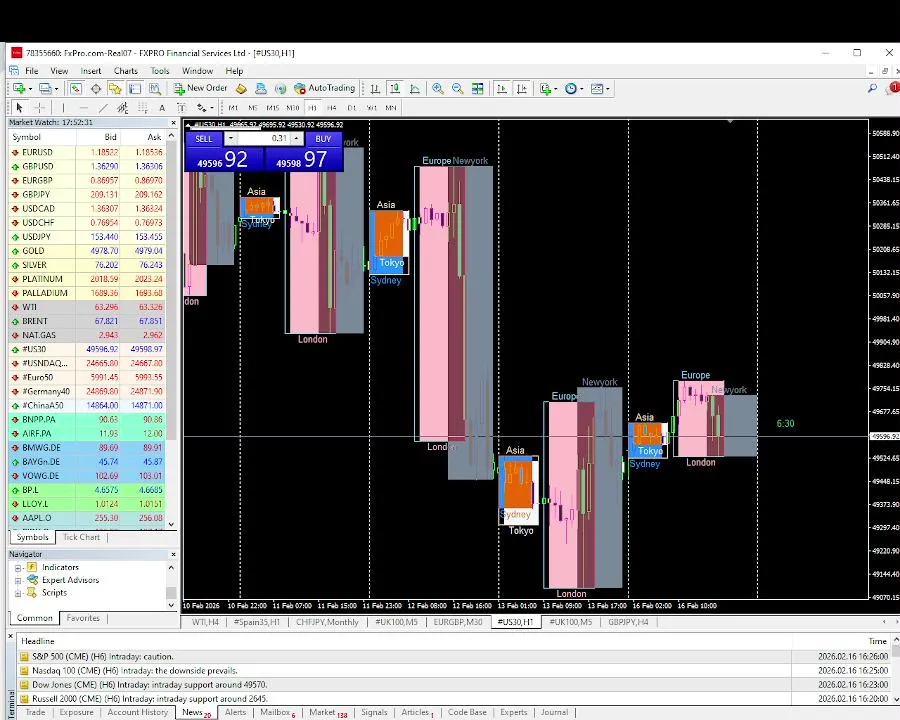
Task: Decrease lot volume with down arrow
Action: coord(230,138)
